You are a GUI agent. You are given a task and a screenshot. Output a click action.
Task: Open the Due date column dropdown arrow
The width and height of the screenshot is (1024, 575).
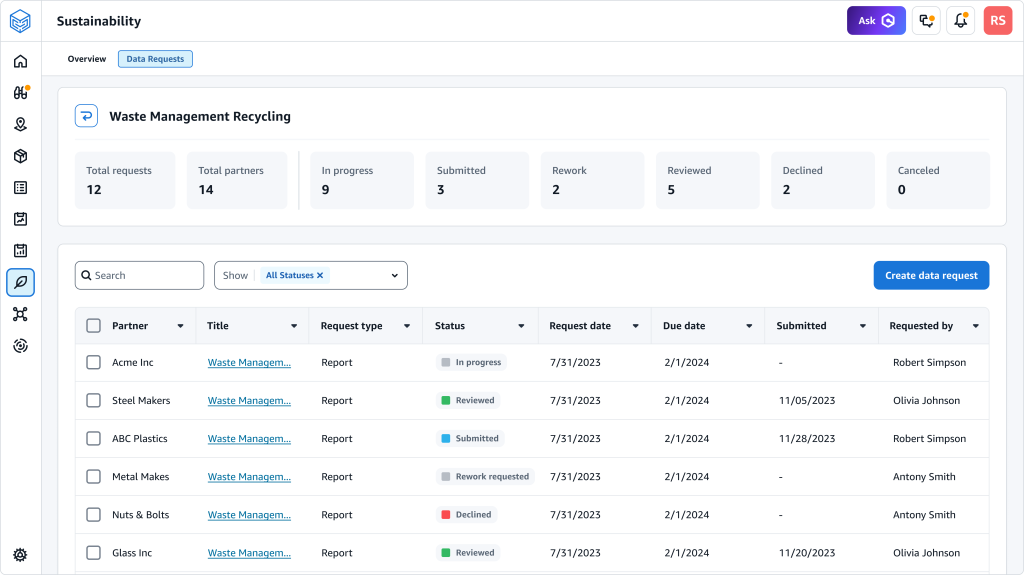pyautogui.click(x=749, y=326)
